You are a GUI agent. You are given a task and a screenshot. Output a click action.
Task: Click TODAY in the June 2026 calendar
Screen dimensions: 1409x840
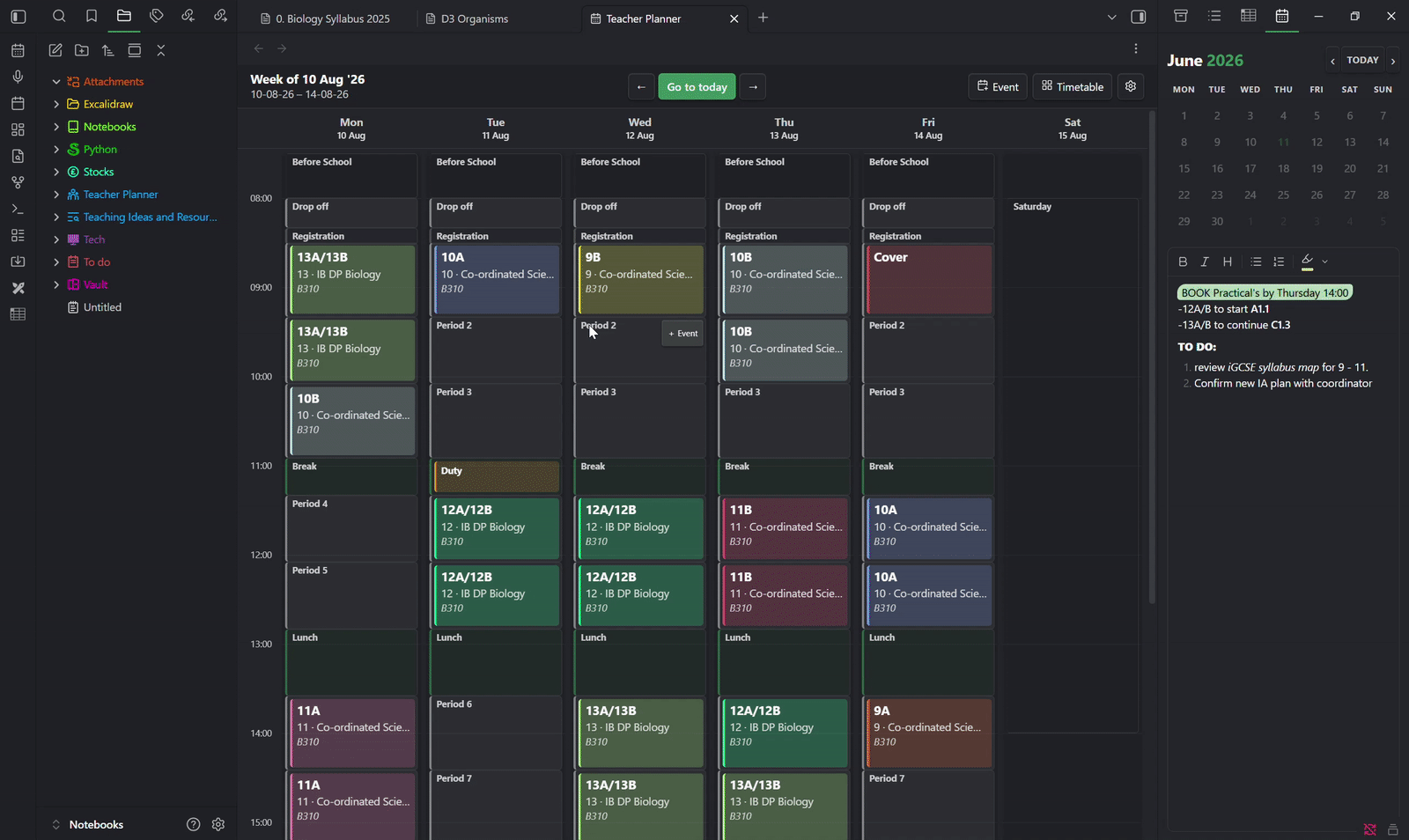pyautogui.click(x=1362, y=60)
